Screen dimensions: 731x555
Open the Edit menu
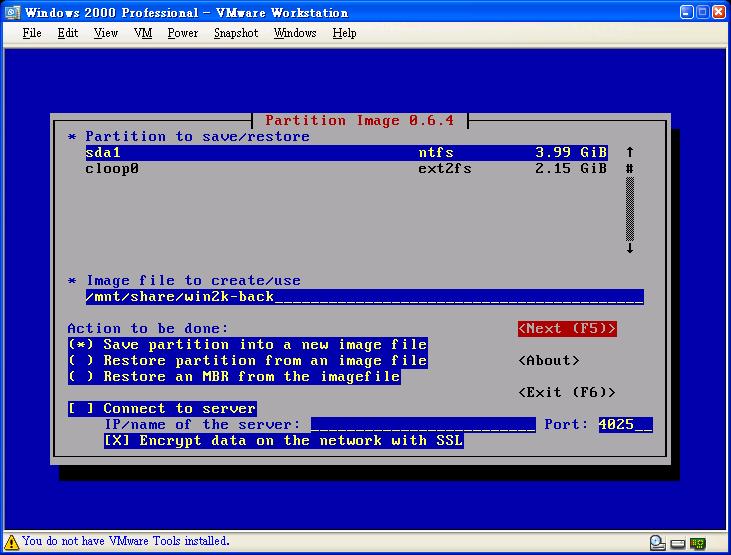68,33
